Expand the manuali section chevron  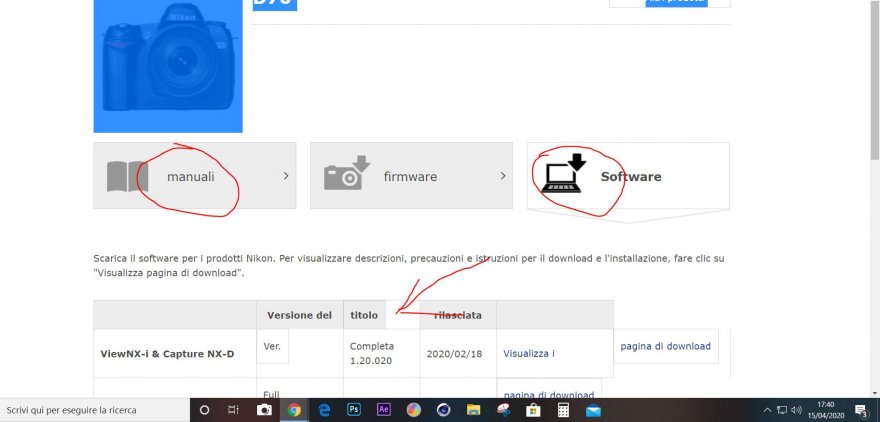[x=286, y=176]
